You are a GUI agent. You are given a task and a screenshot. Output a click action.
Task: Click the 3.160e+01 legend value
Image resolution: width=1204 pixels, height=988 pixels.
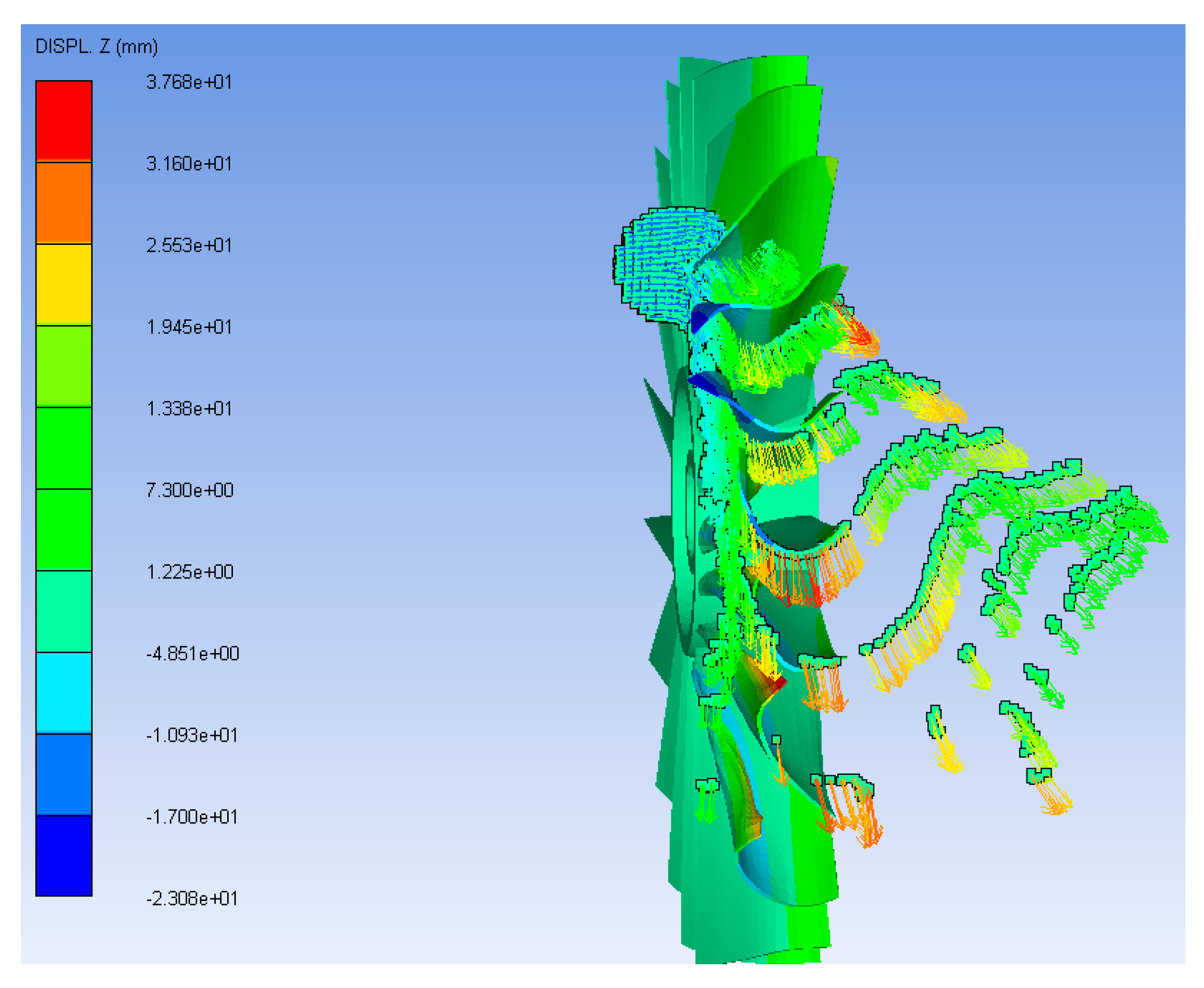click(189, 164)
